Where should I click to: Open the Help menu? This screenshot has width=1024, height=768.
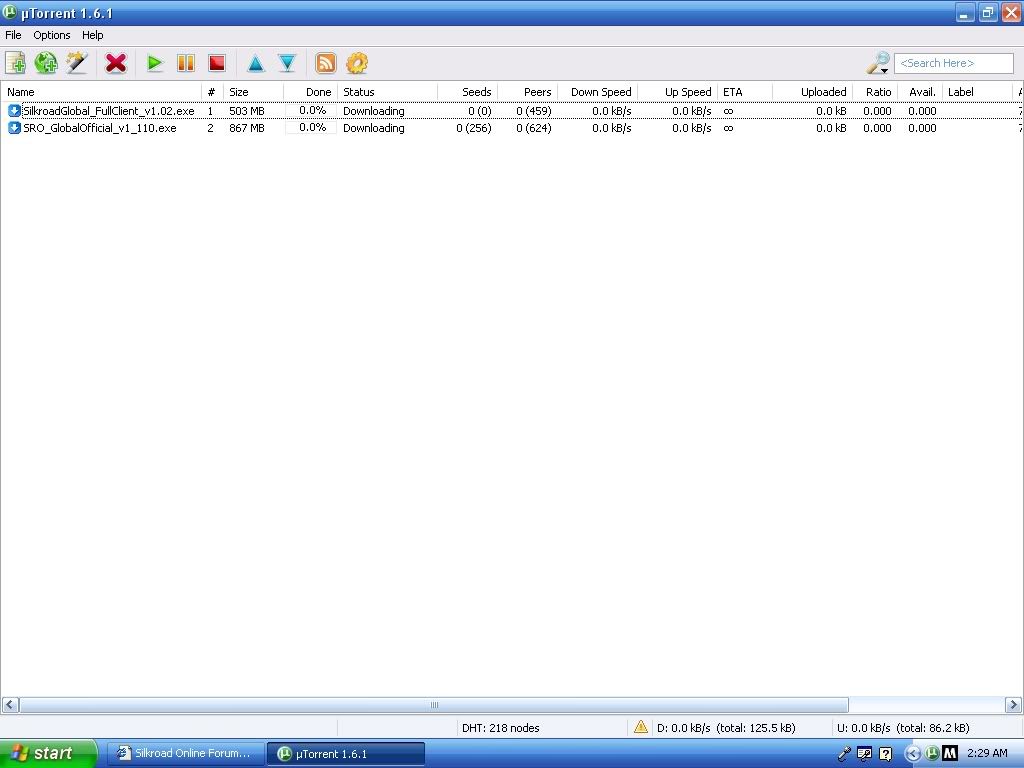93,35
